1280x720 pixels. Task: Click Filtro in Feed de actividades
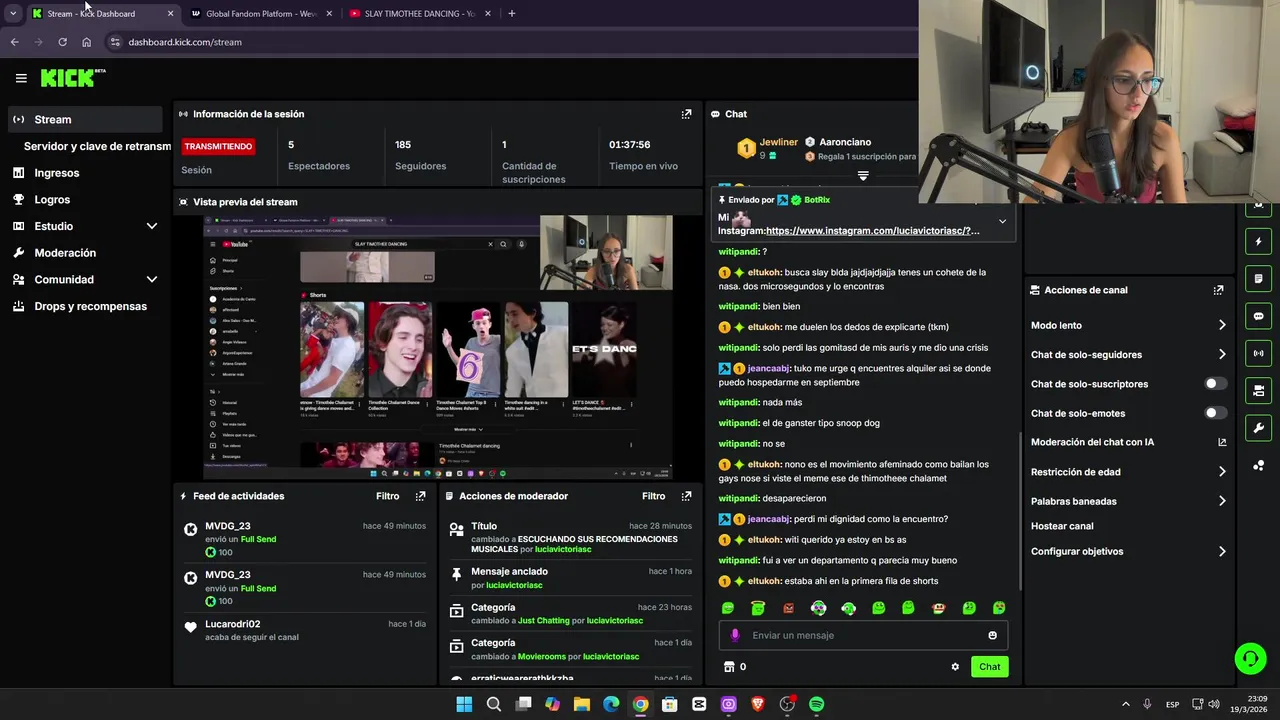pyautogui.click(x=387, y=496)
